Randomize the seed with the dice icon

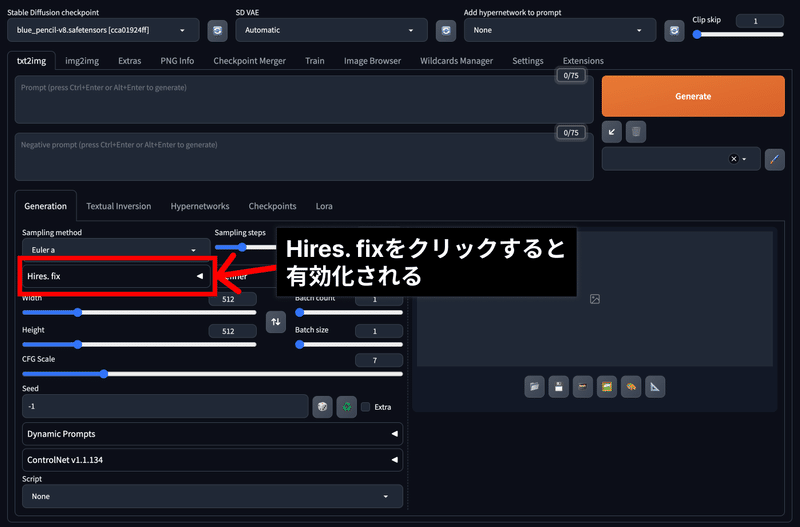click(322, 407)
